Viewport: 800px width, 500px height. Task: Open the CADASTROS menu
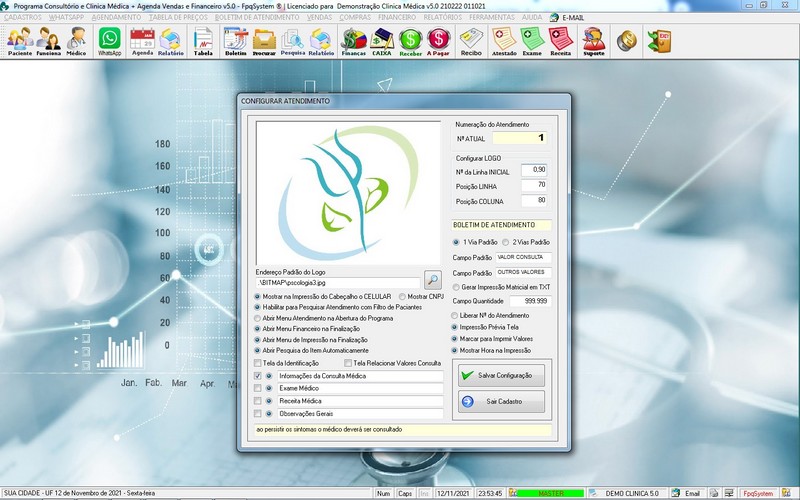click(23, 17)
